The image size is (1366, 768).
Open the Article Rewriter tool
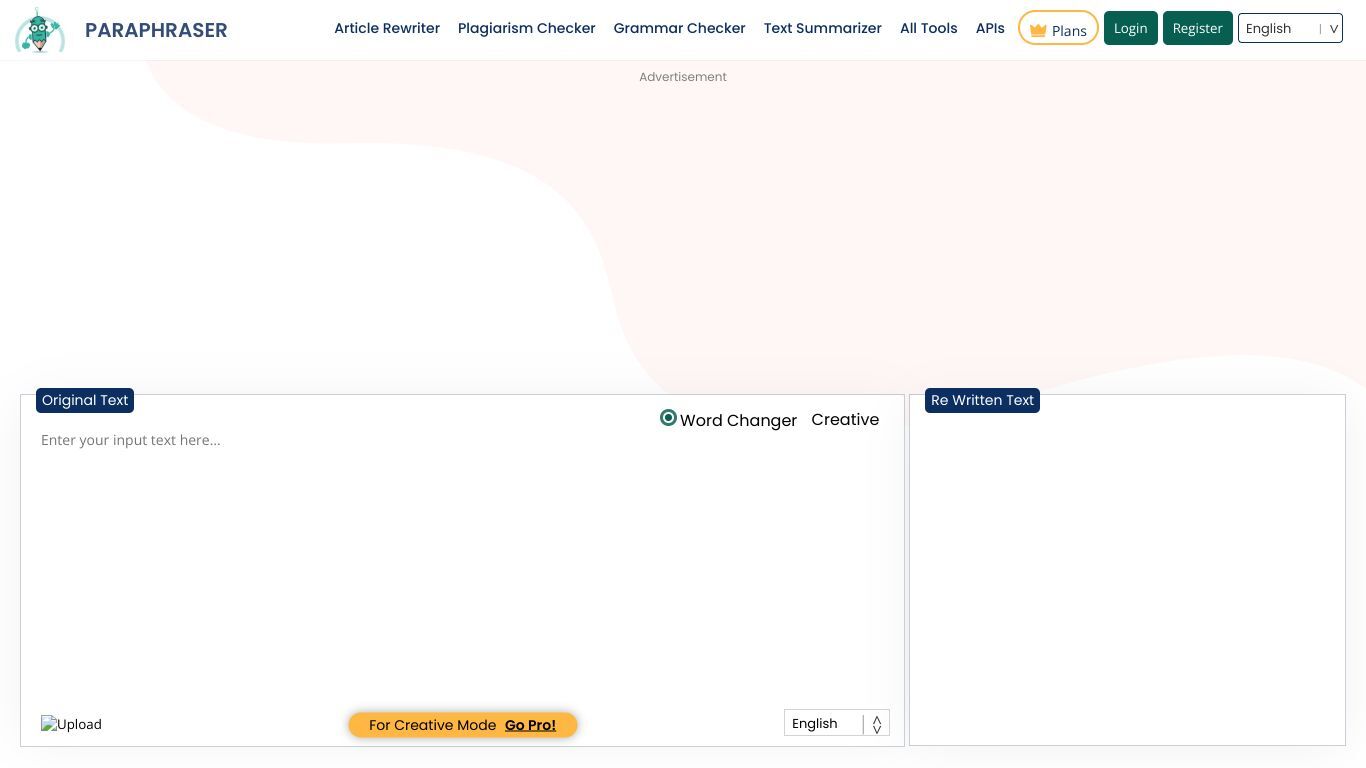click(387, 28)
